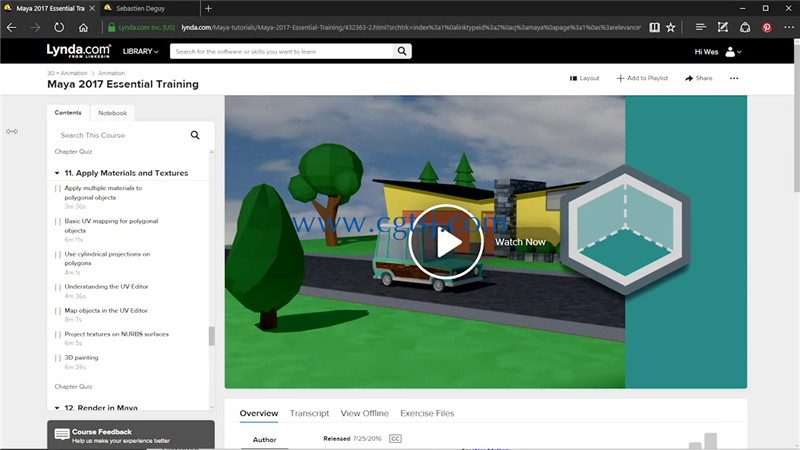This screenshot has width=800, height=450.
Task: Click the closed captions CC icon
Action: (x=395, y=438)
